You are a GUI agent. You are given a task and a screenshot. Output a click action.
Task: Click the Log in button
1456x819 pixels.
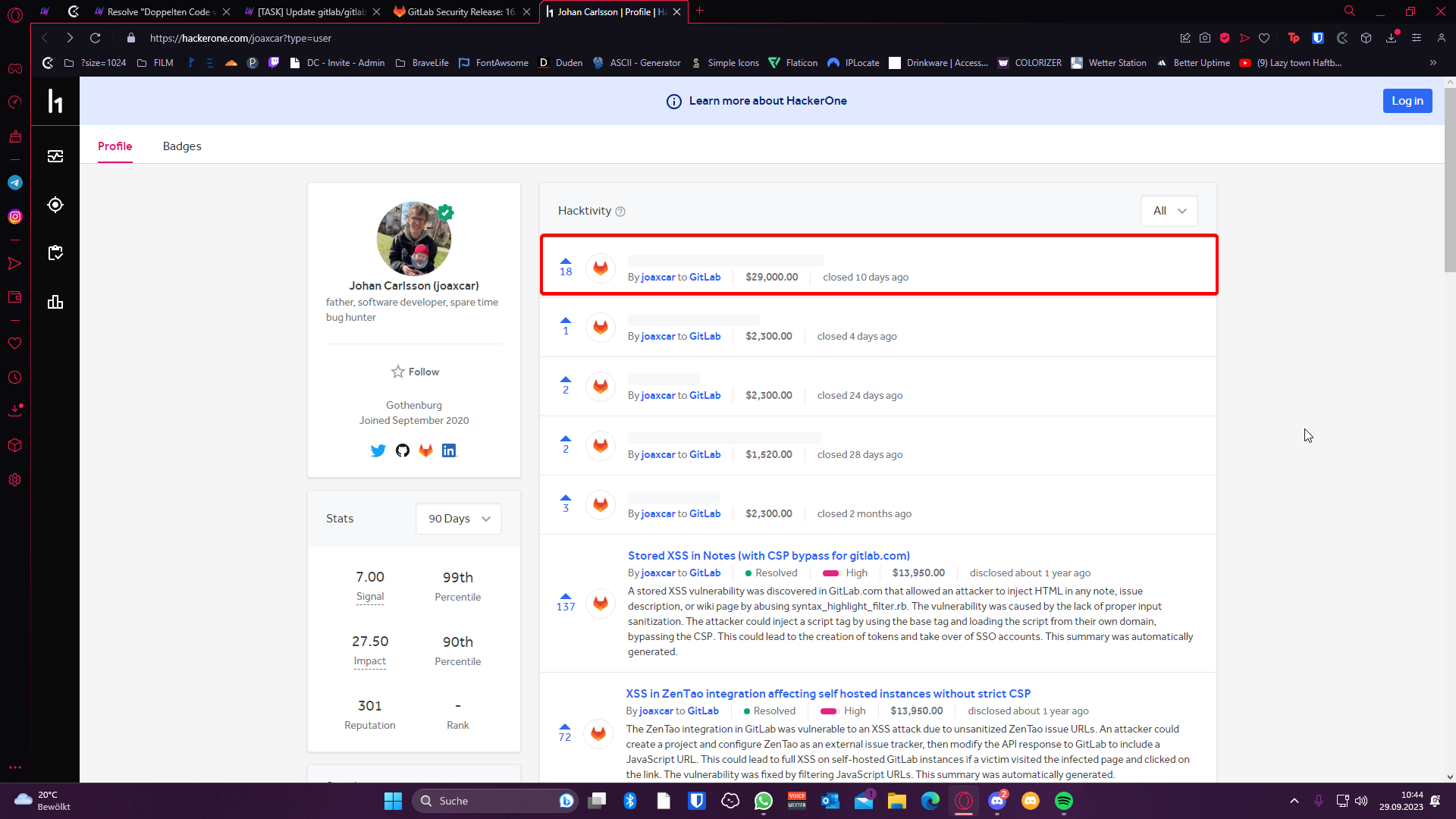1407,101
